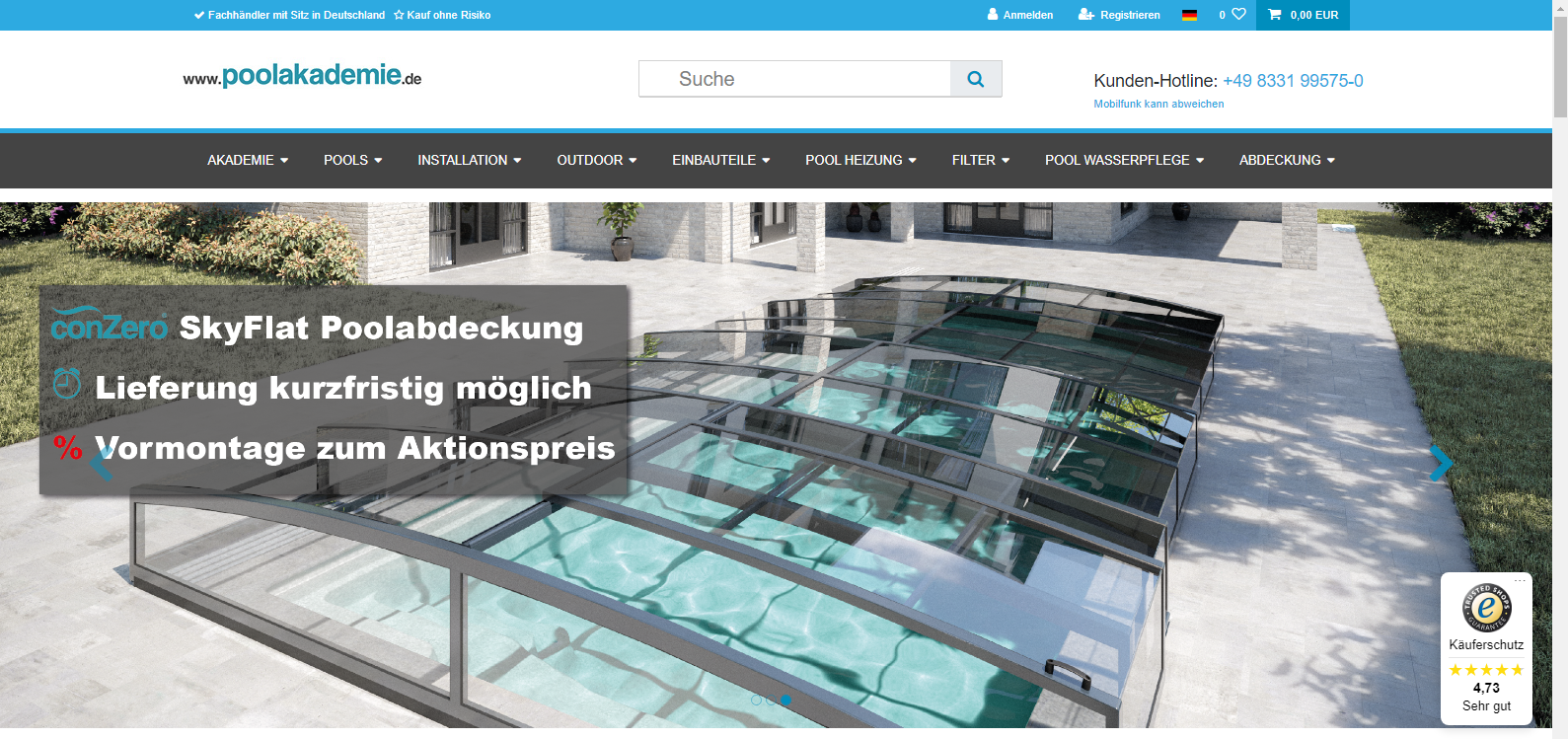Click the Registrieren link
The image size is (1568, 739).
click(1120, 15)
